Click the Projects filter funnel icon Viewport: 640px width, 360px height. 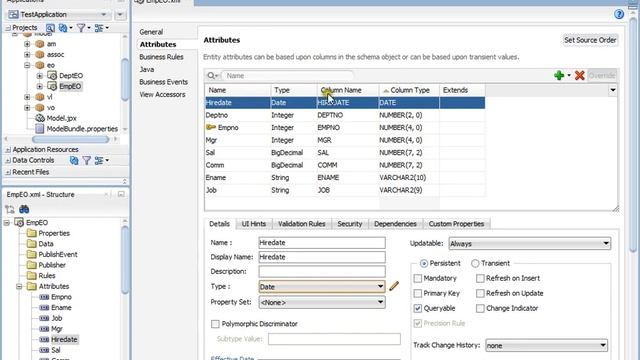coord(81,28)
